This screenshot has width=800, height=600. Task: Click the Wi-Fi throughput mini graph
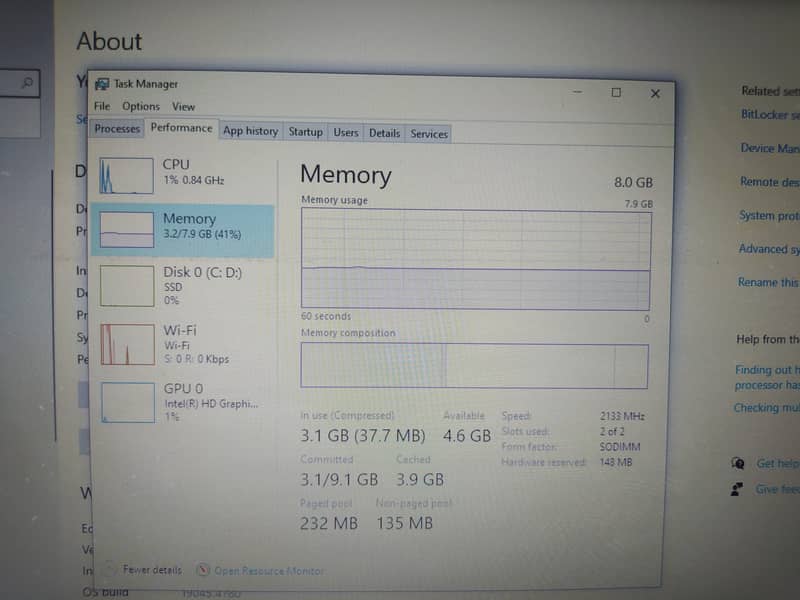(x=128, y=344)
